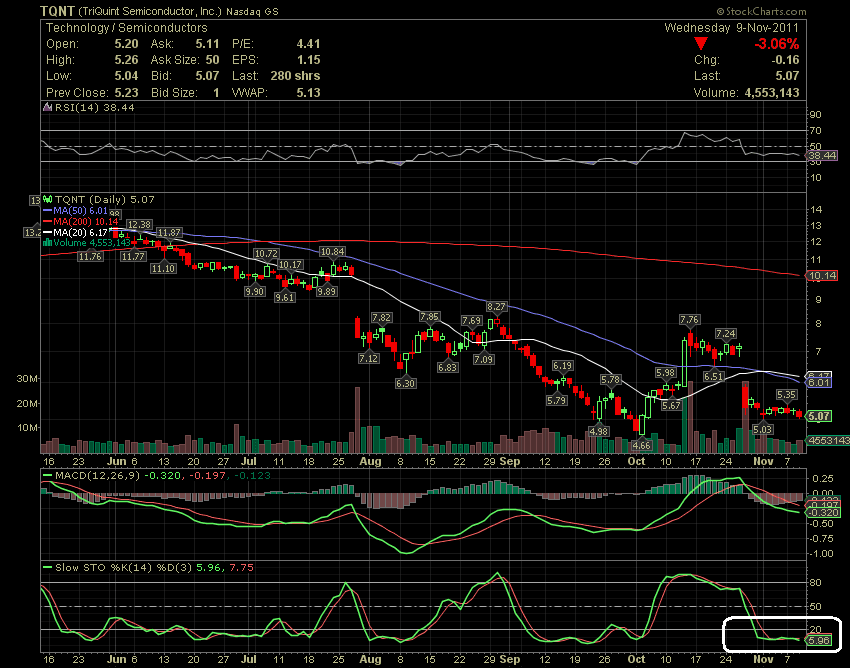Click the Last 280 shrs value
This screenshot has height=668, width=850.
[x=295, y=76]
